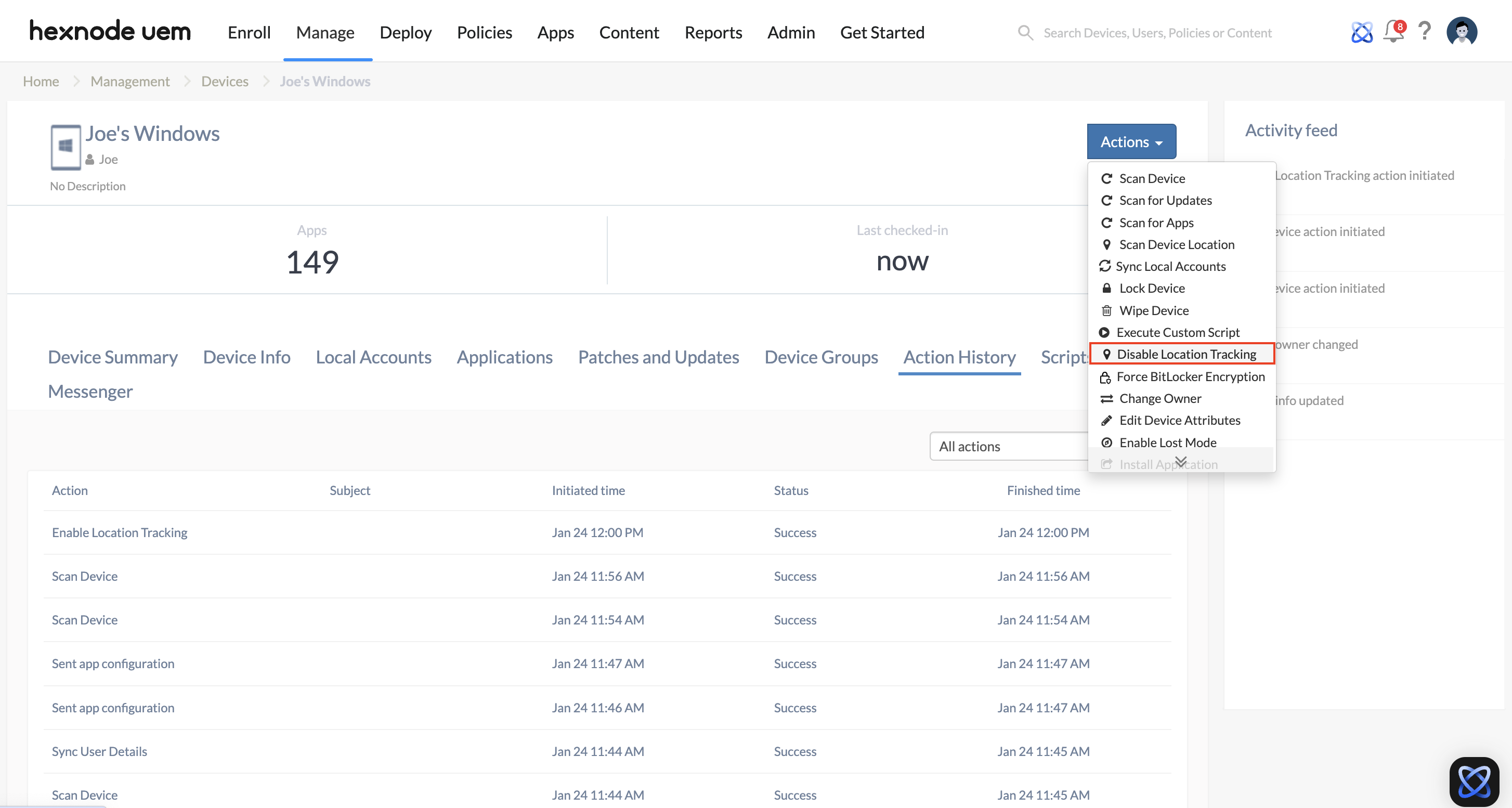Open the Hexnode chat widget icon
Image resolution: width=1512 pixels, height=808 pixels.
pyautogui.click(x=1474, y=781)
